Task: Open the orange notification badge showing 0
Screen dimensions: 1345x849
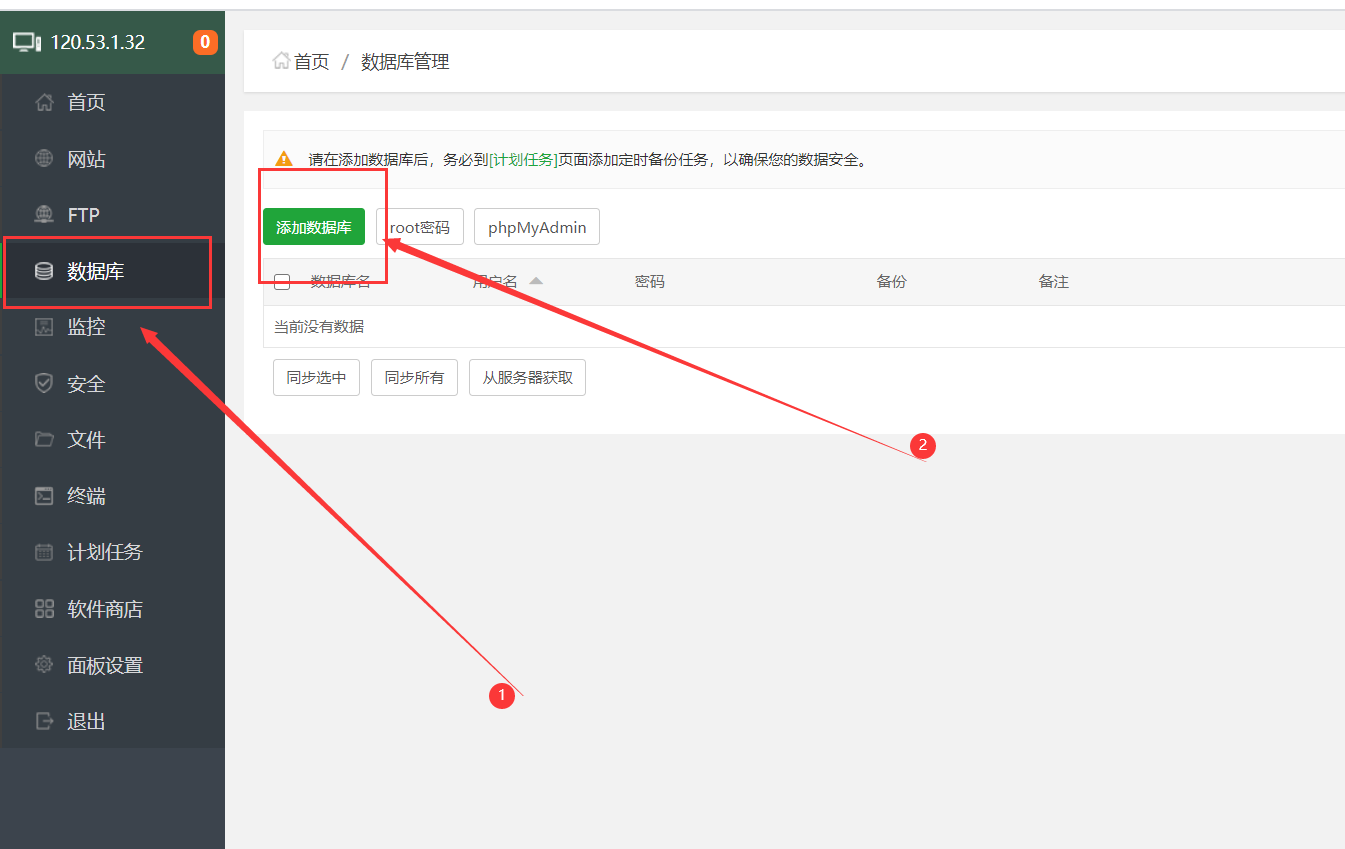Action: (205, 42)
